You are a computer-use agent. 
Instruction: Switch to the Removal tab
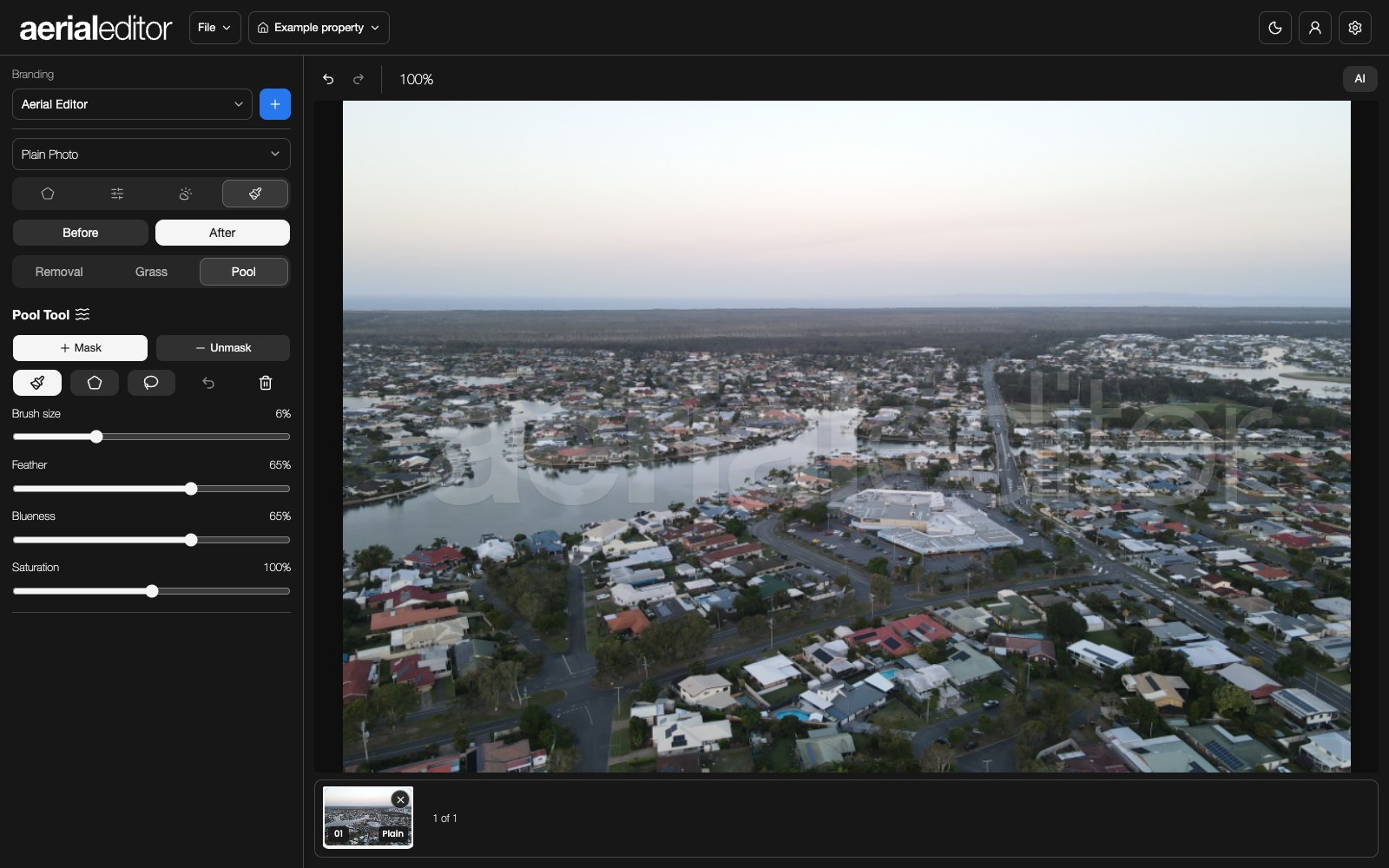[x=59, y=272]
